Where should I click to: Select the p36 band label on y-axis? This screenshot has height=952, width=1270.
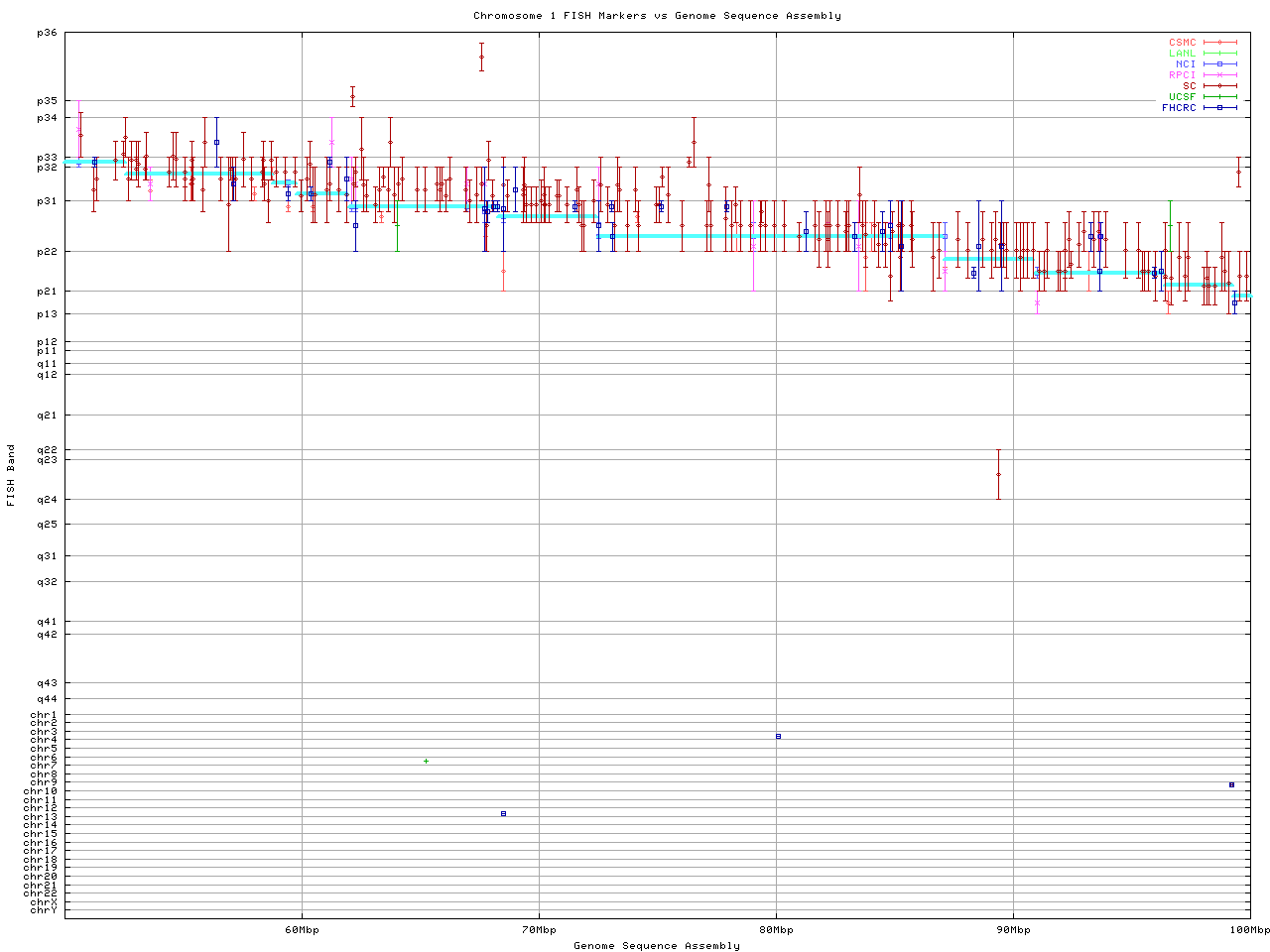tap(47, 33)
